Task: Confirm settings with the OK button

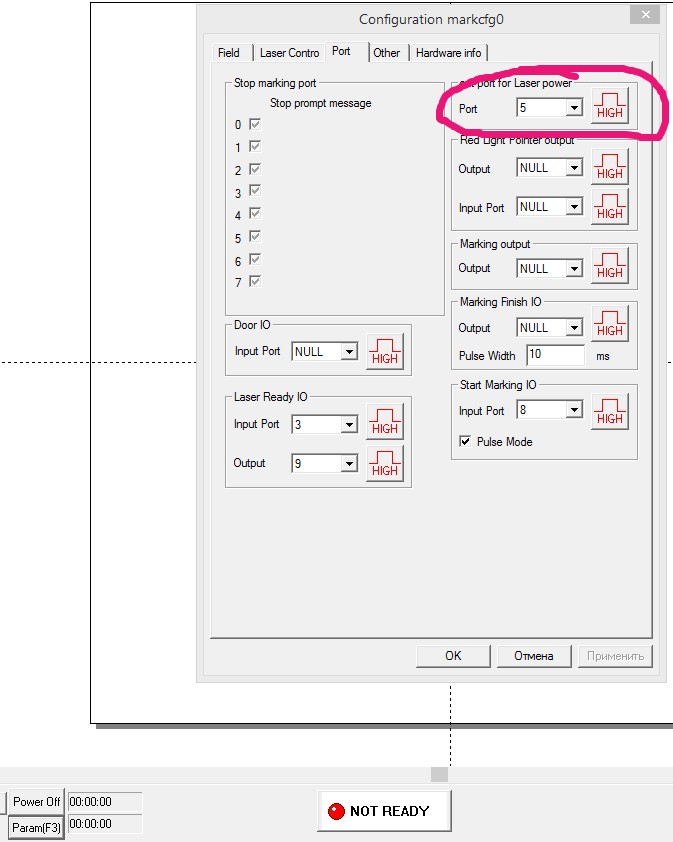Action: click(x=453, y=656)
